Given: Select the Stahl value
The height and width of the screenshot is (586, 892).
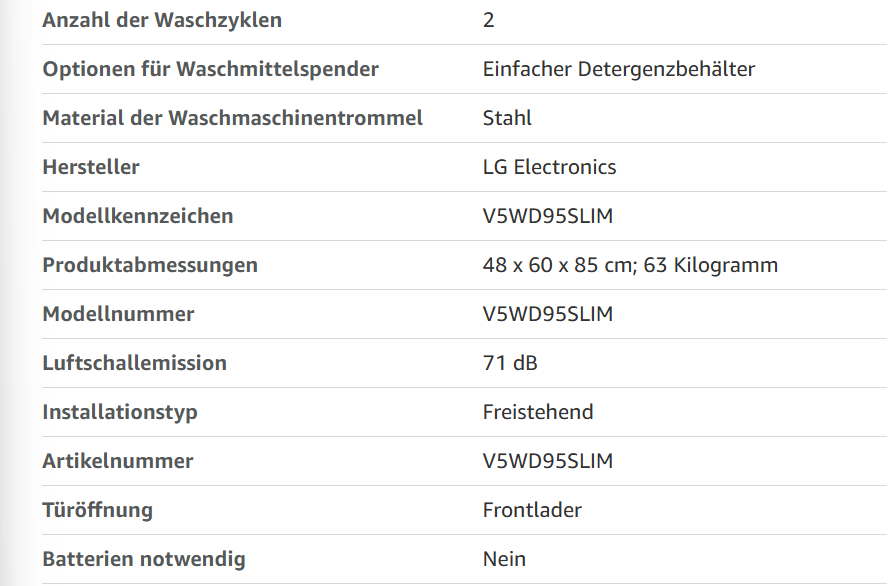Looking at the screenshot, I should point(507,118).
